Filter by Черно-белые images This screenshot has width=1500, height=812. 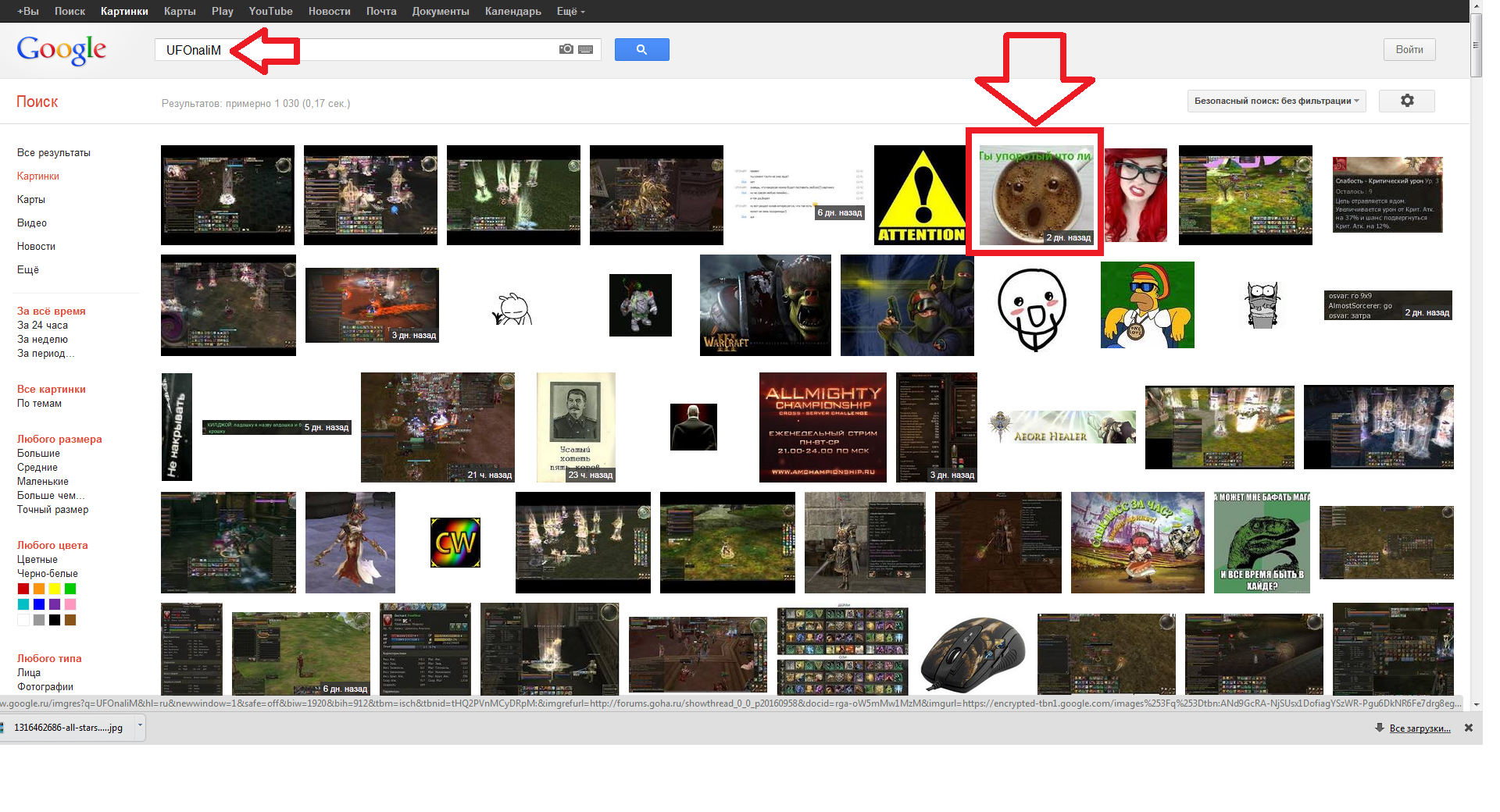point(48,574)
